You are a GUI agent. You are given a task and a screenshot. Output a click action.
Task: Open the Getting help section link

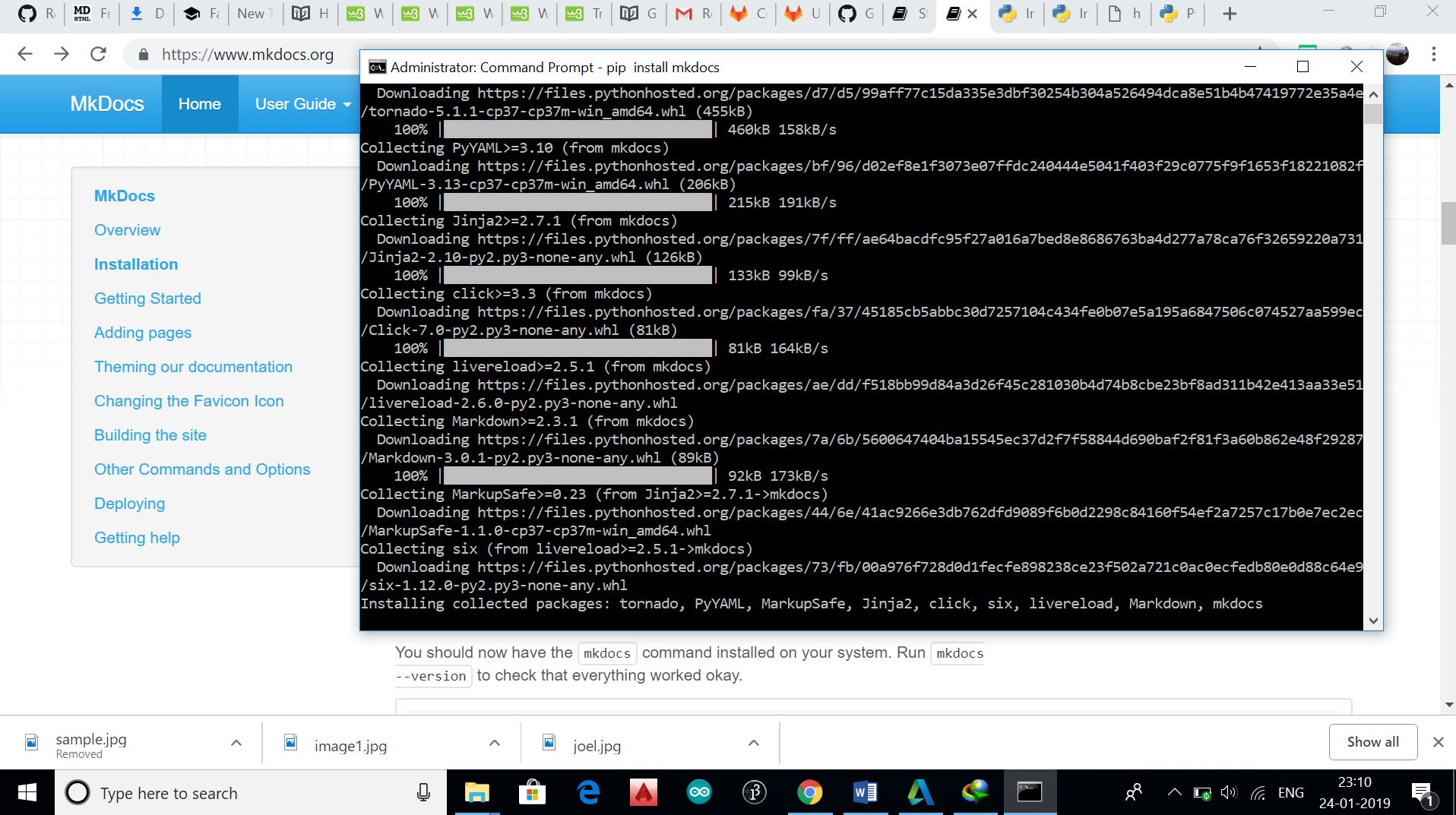point(137,538)
